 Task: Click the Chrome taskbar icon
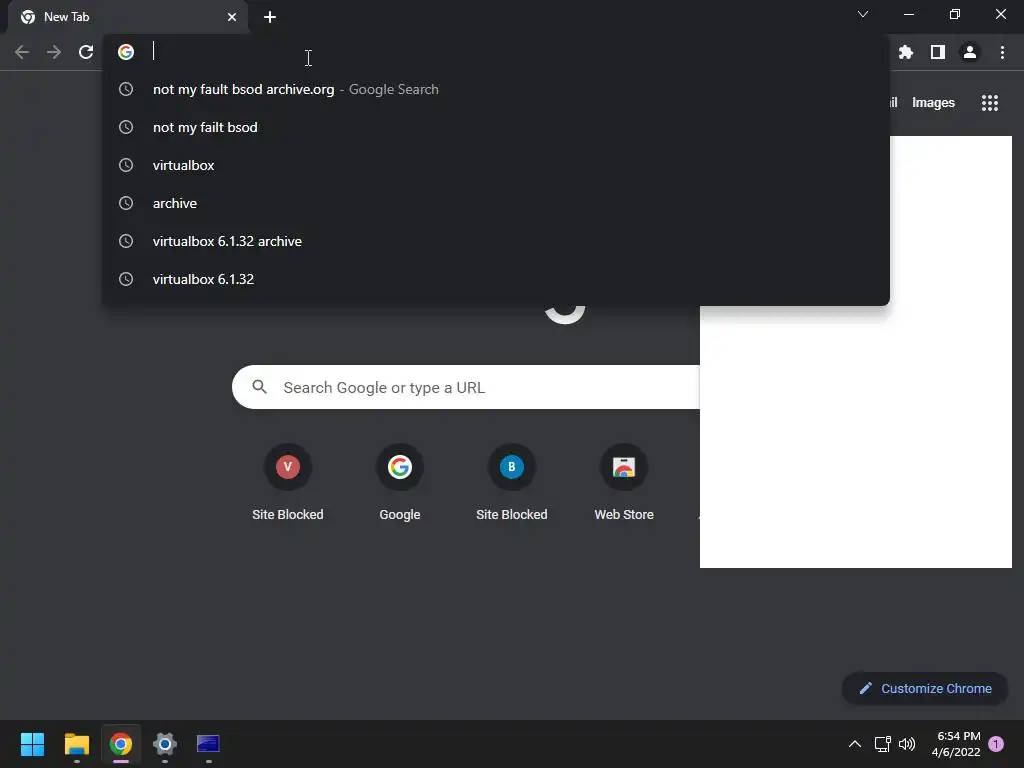(121, 744)
